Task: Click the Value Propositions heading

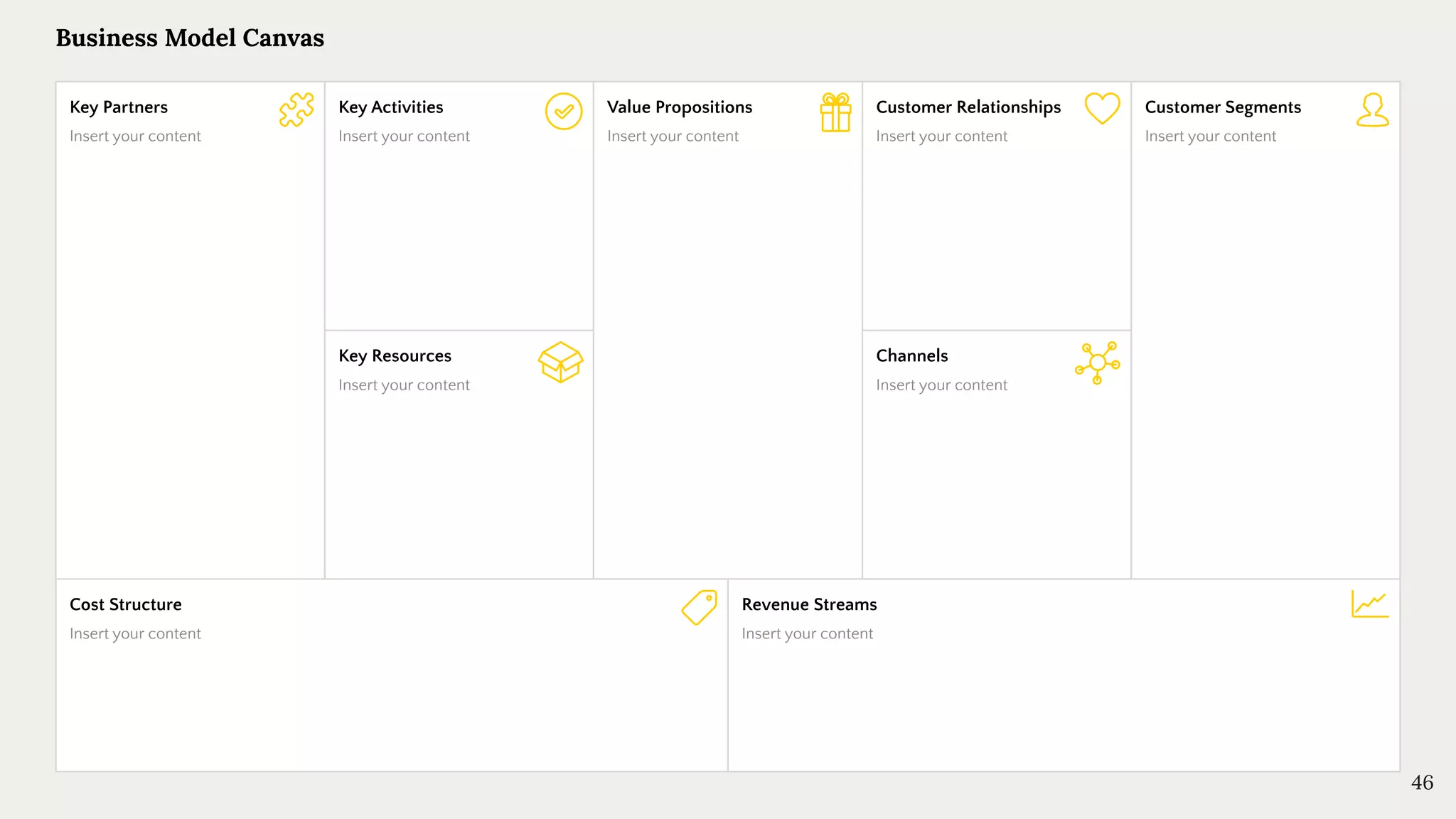Action: pos(680,107)
